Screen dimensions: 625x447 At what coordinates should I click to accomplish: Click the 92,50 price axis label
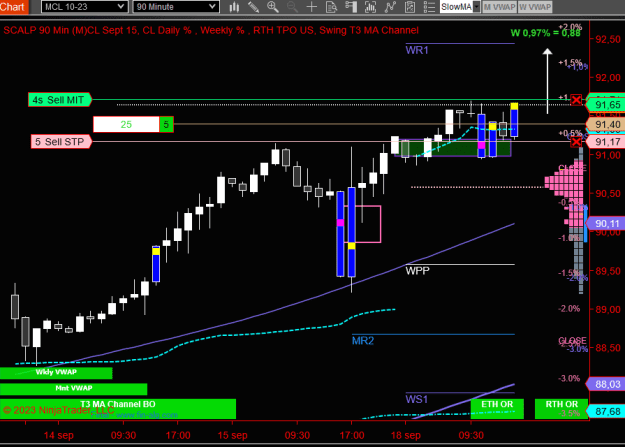click(608, 39)
